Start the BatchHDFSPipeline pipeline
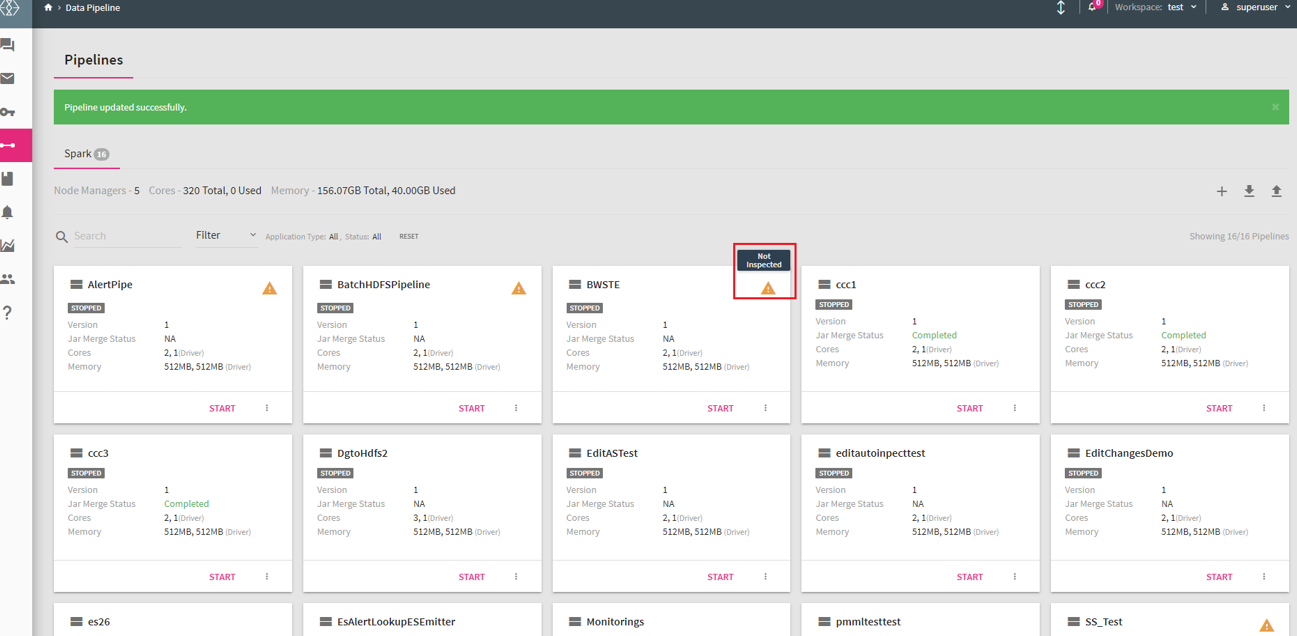Screen dimensions: 1297x636 click(471, 408)
